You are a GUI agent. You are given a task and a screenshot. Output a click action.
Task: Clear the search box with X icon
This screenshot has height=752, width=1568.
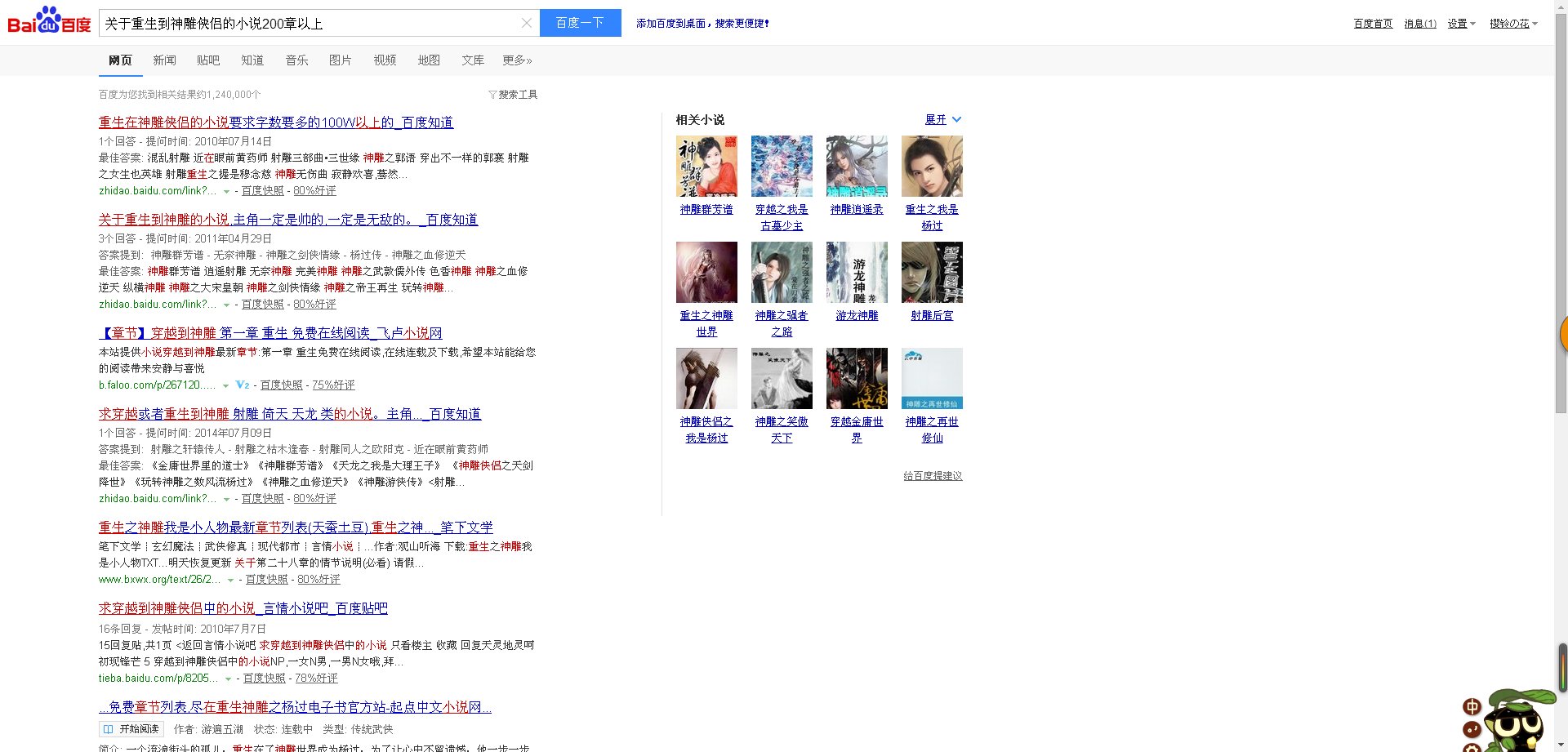(527, 23)
